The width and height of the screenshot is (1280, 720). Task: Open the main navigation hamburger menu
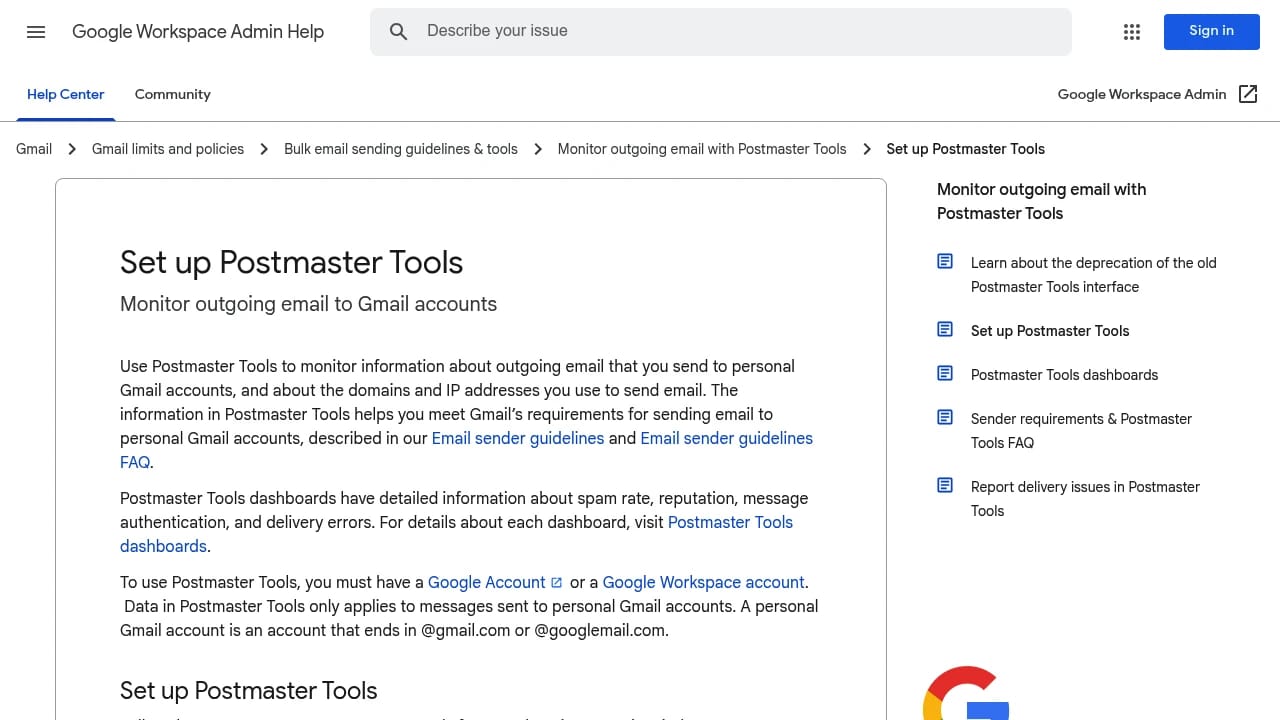click(x=36, y=32)
